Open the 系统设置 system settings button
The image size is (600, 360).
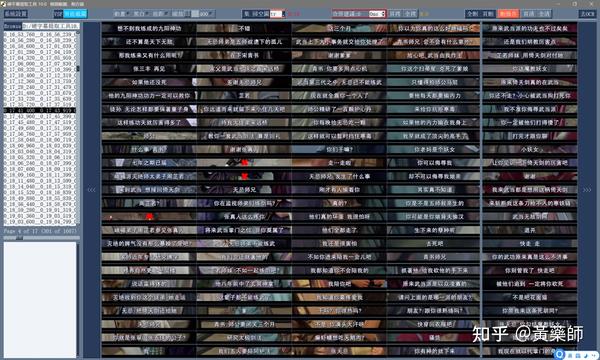click(x=16, y=14)
